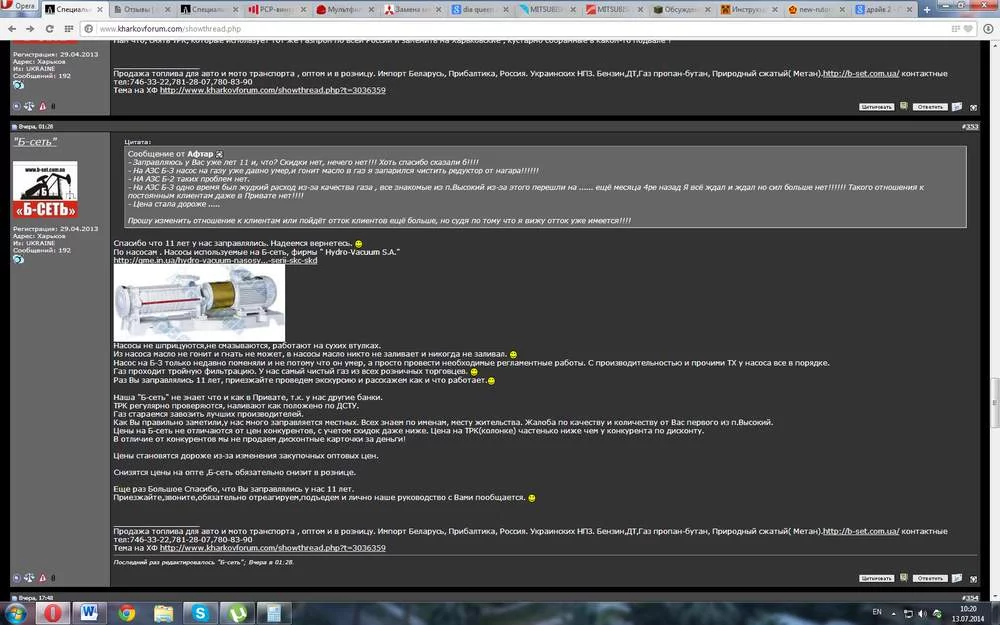This screenshot has height=625, width=1000.
Task: Click multi-quote icon in post #353
Action: (x=904, y=578)
